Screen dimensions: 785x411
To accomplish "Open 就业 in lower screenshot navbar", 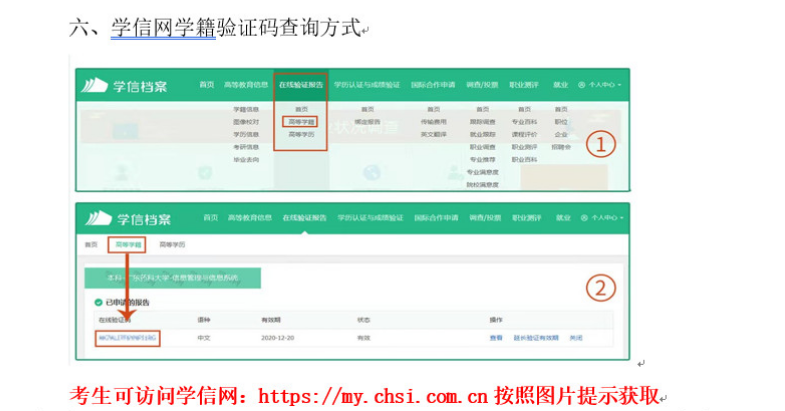I will [563, 218].
